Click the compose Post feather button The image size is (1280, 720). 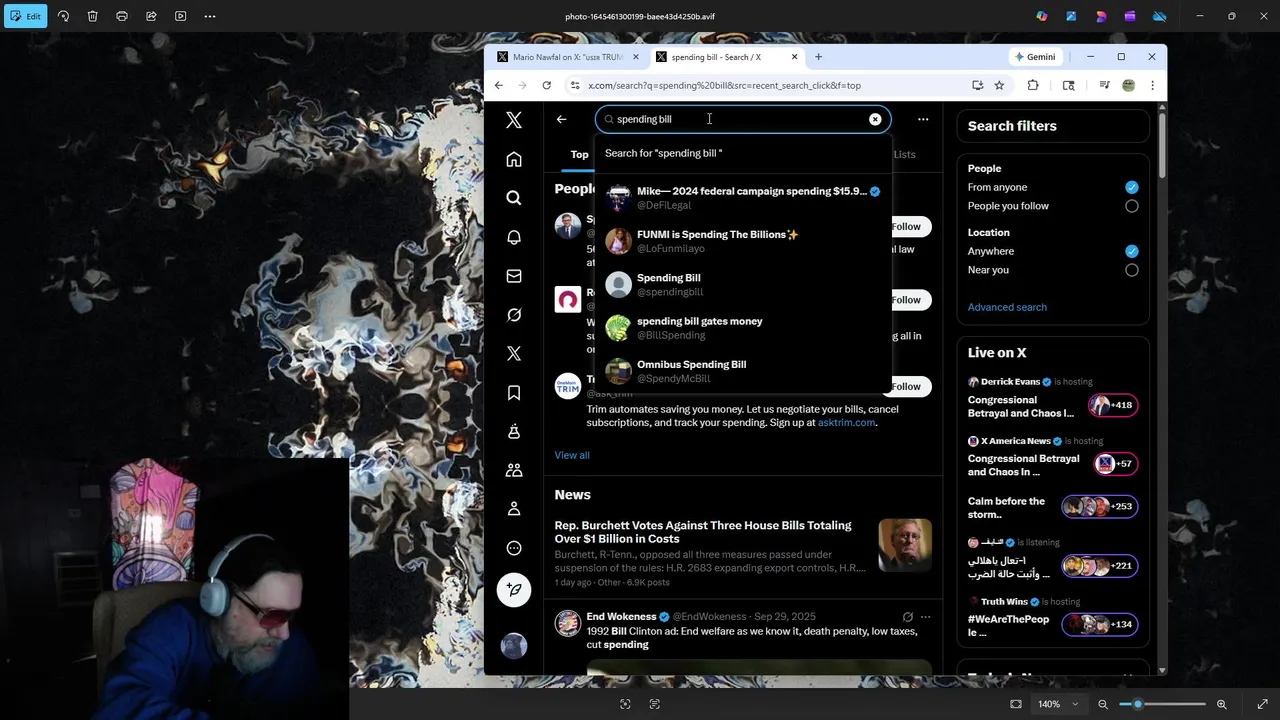click(513, 590)
